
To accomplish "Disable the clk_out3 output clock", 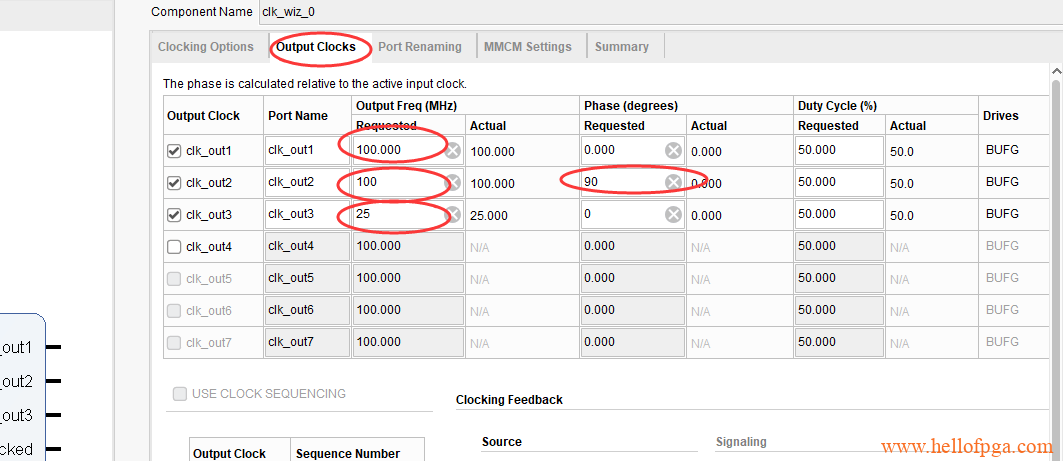I will [x=174, y=215].
